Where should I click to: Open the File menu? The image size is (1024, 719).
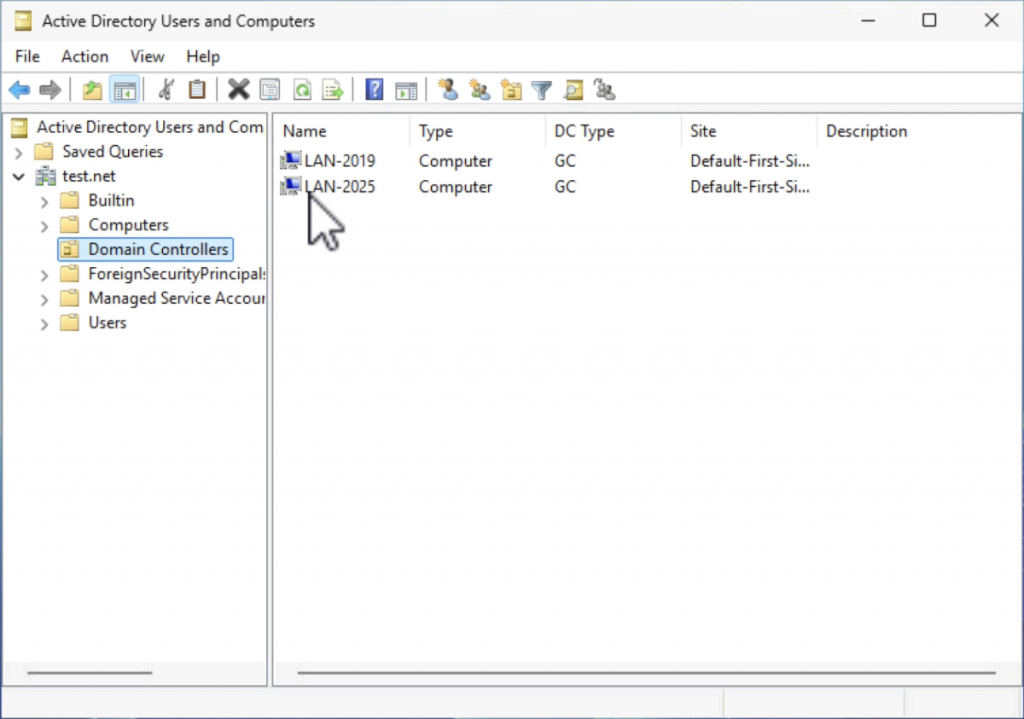tap(27, 57)
